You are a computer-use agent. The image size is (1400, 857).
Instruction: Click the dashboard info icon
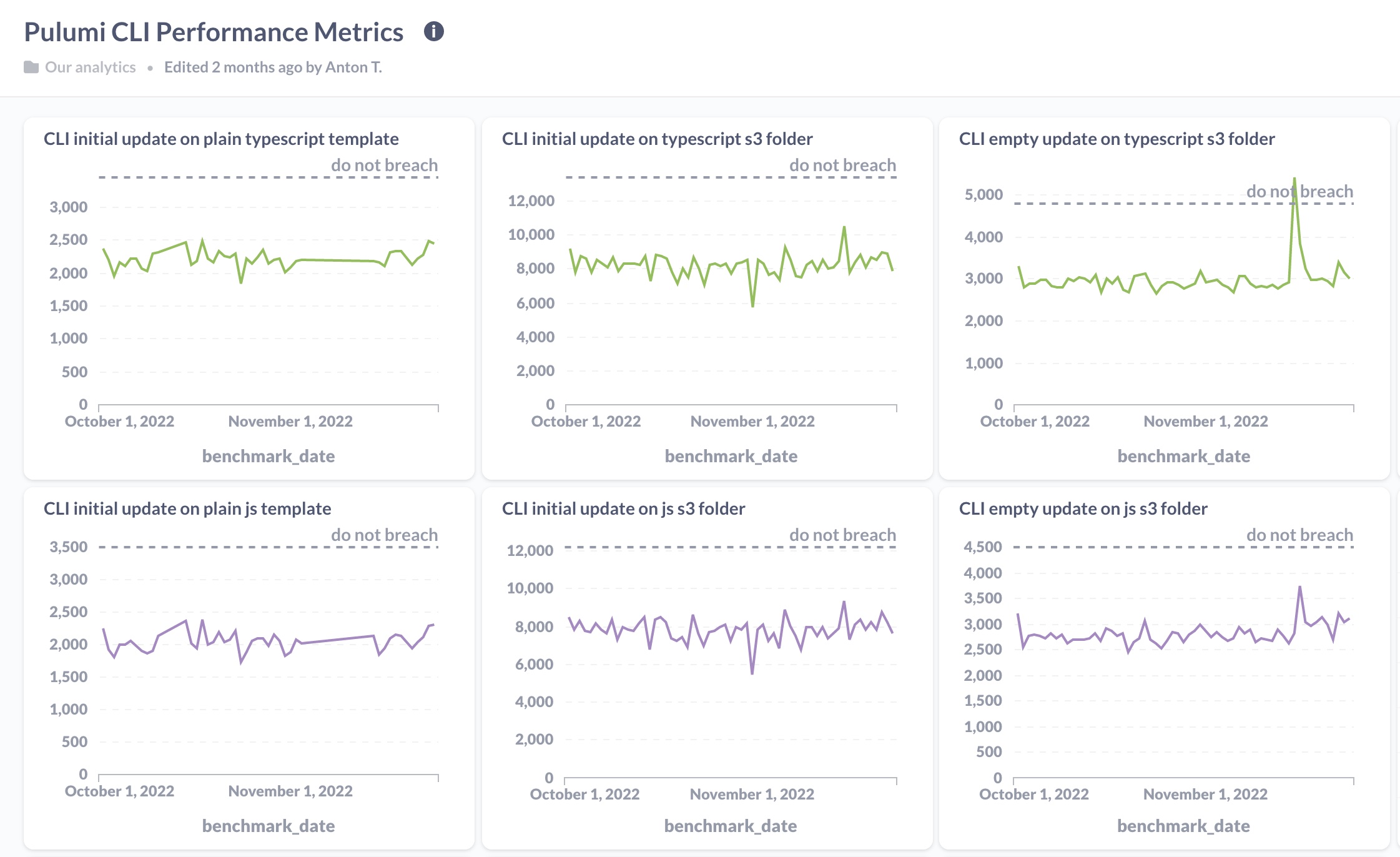[x=433, y=31]
